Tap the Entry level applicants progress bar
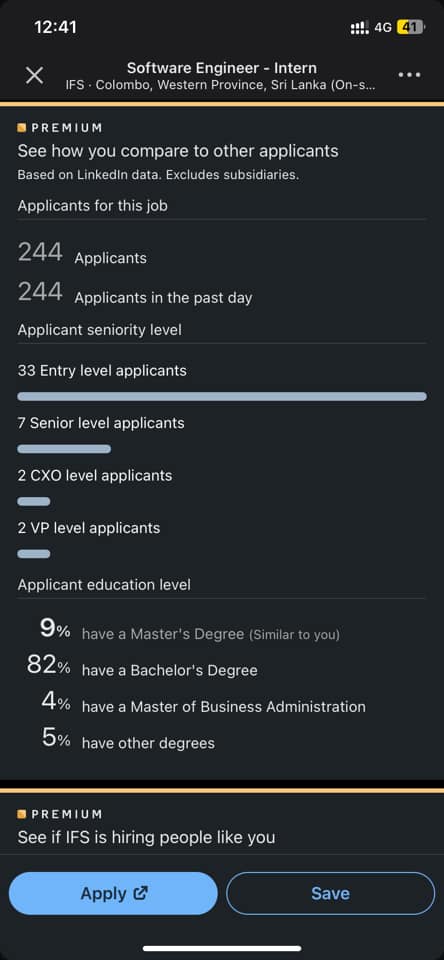The width and height of the screenshot is (444, 960). (222, 397)
